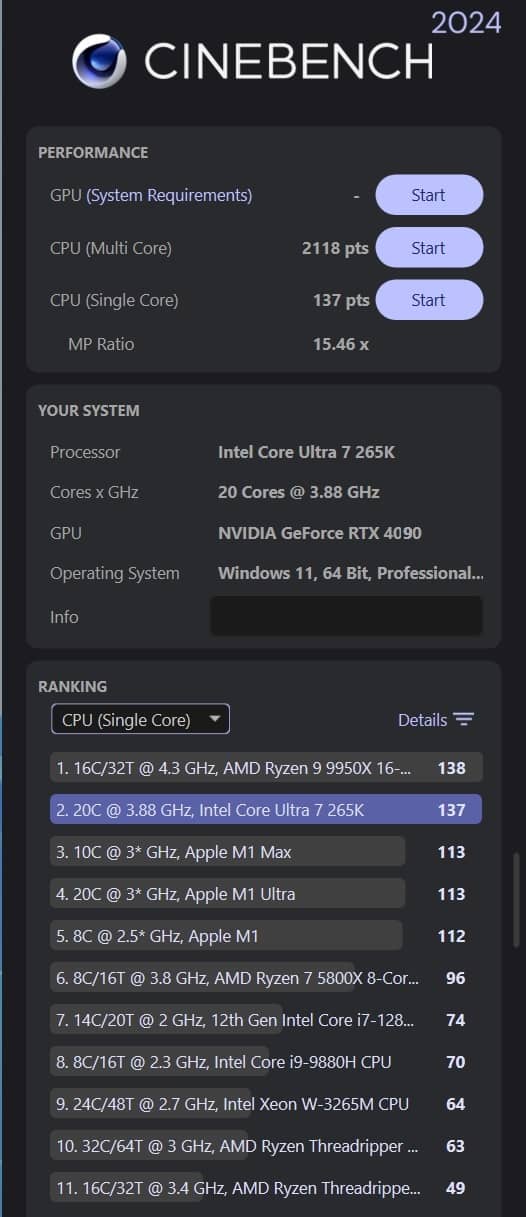Select the Apple M1 Max ranking bar
The image size is (526, 1217).
(228, 852)
